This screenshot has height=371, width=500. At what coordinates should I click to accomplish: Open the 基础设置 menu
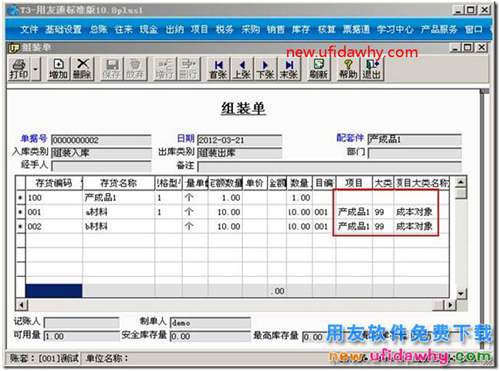pyautogui.click(x=63, y=29)
